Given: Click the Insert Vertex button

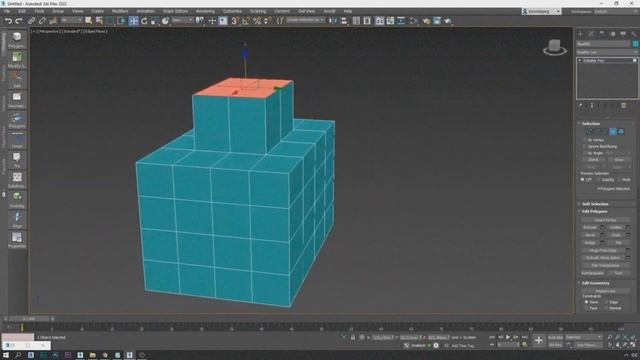Looking at the screenshot, I should [x=605, y=220].
